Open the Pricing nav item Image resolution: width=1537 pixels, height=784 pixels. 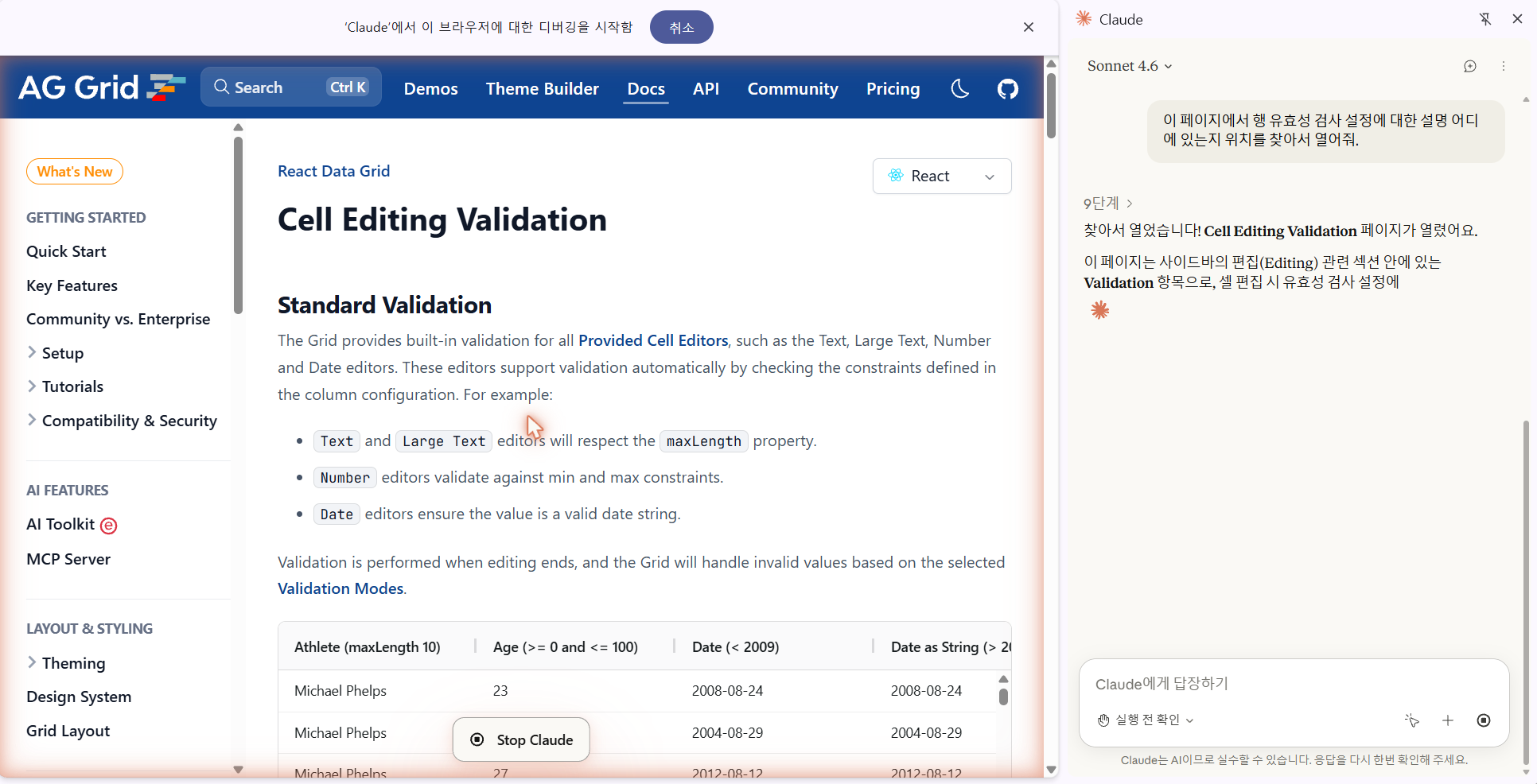tap(893, 88)
